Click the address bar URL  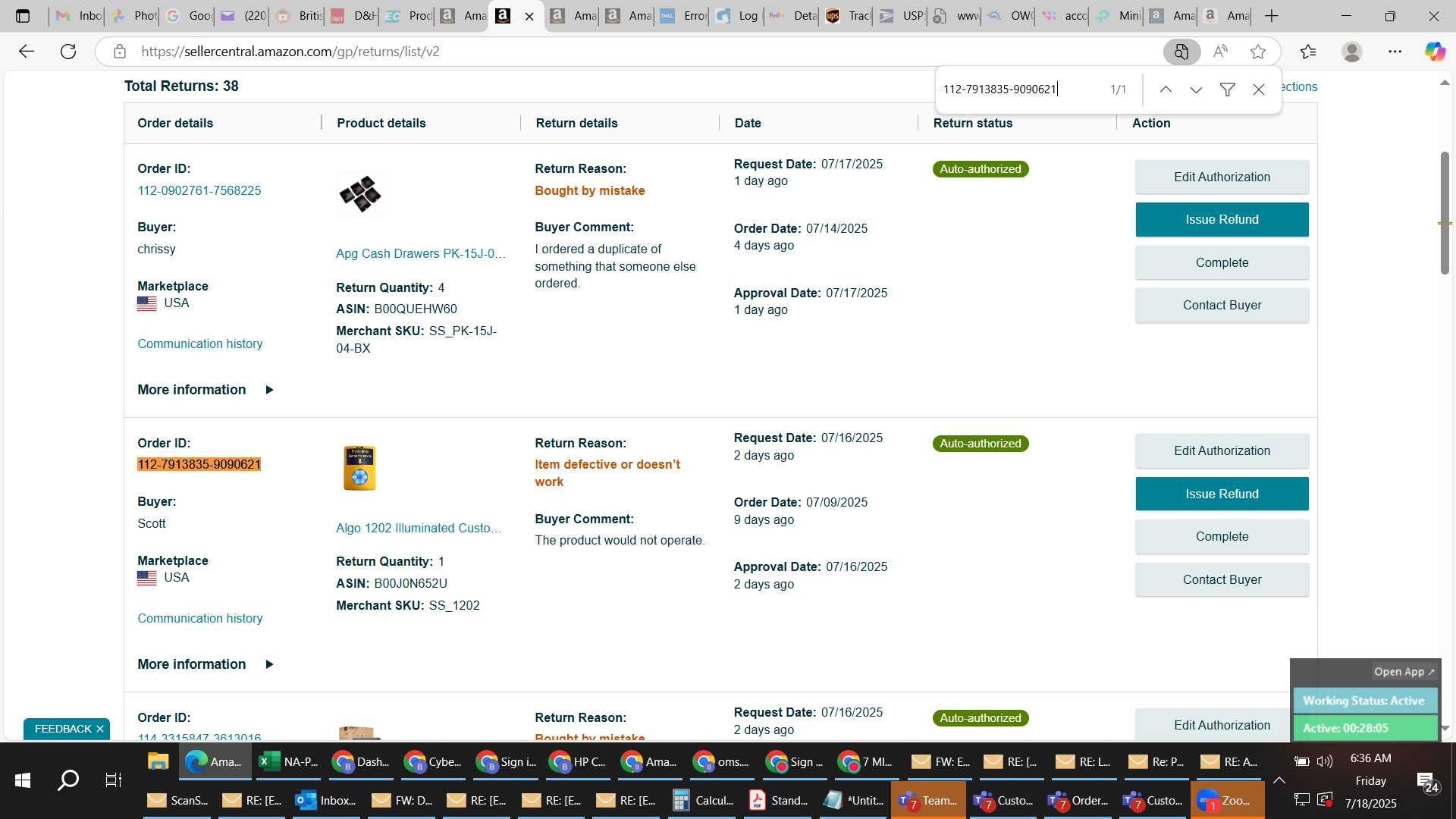[290, 52]
